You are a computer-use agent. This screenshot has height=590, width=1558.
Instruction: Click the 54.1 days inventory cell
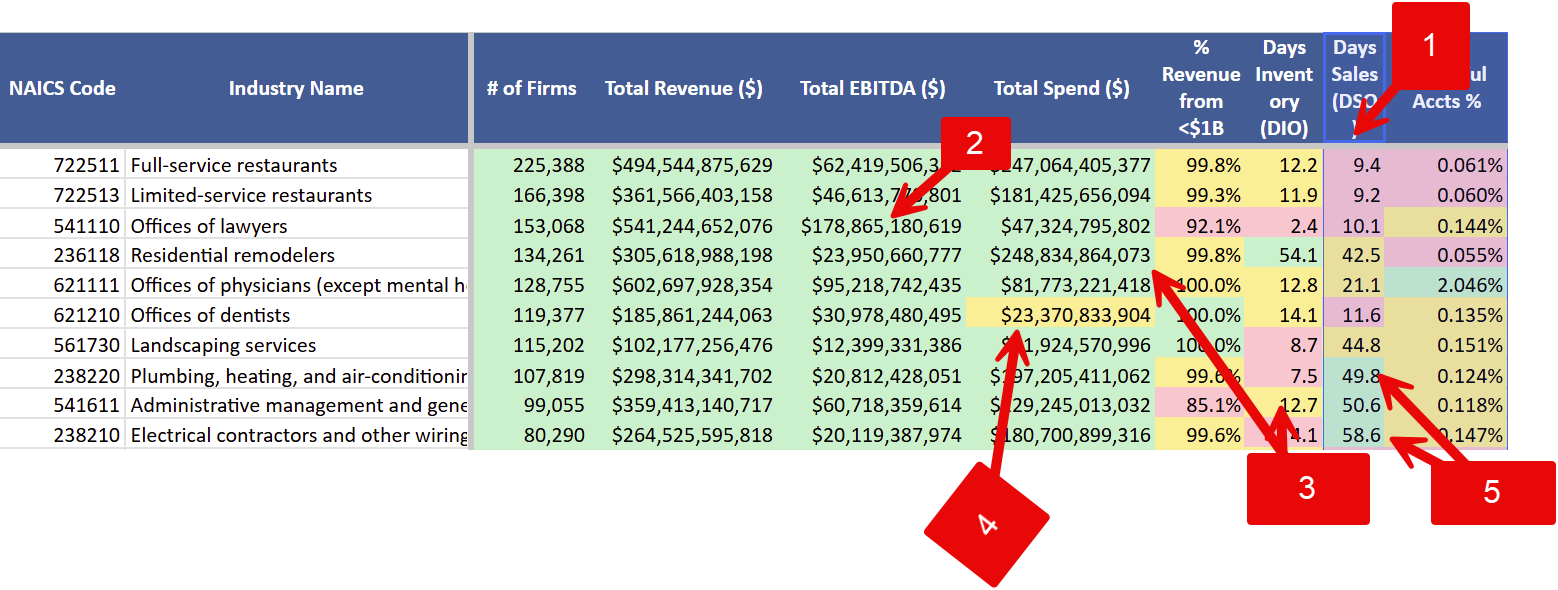pos(1285,256)
